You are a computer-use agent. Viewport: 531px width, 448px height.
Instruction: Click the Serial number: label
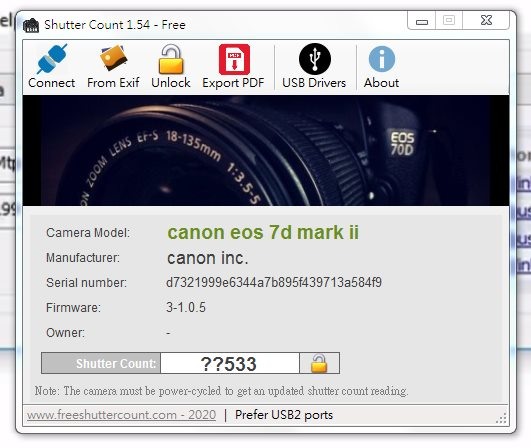click(x=86, y=282)
